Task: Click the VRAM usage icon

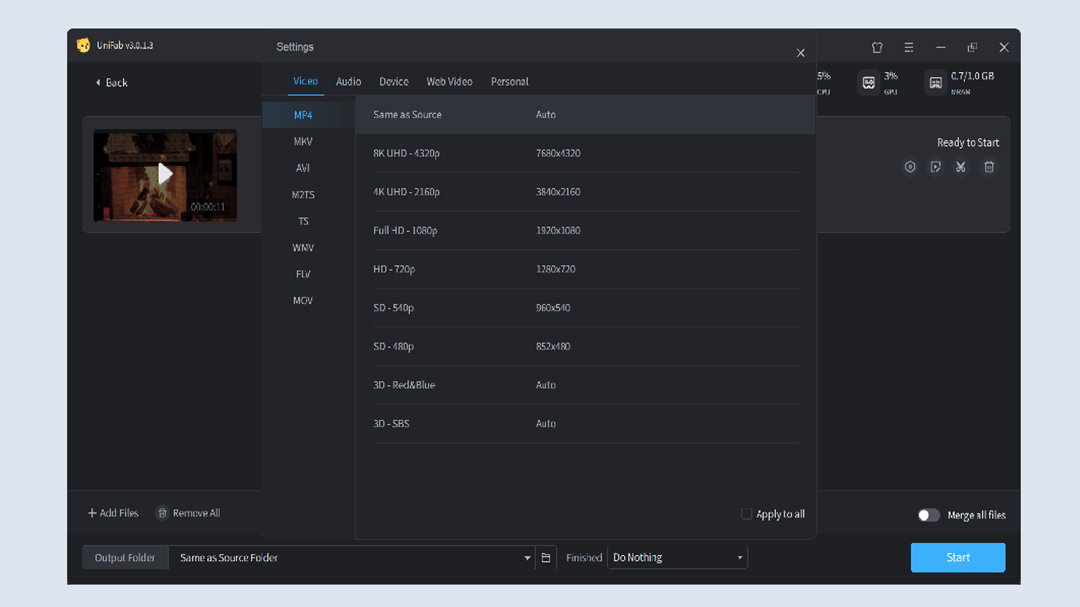Action: [x=935, y=83]
